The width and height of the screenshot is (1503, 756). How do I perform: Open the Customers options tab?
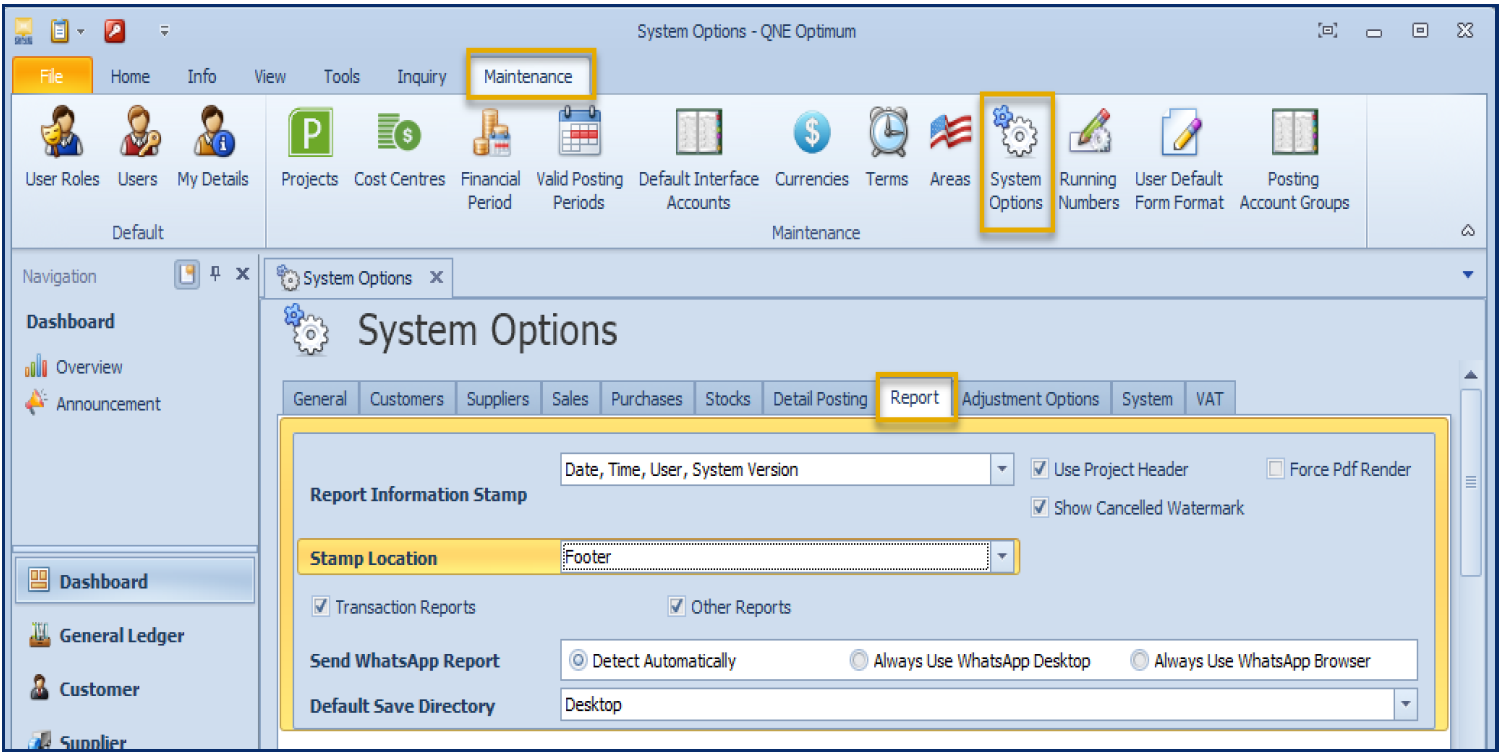tap(406, 399)
